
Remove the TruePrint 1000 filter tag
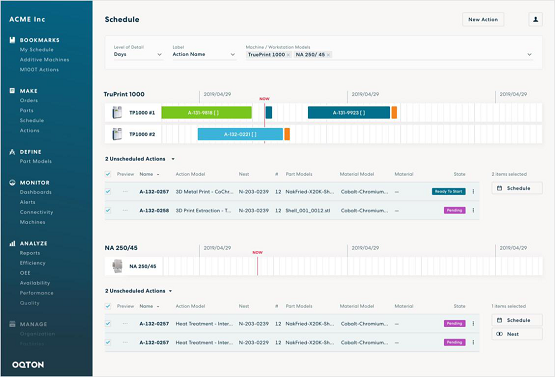click(x=288, y=55)
